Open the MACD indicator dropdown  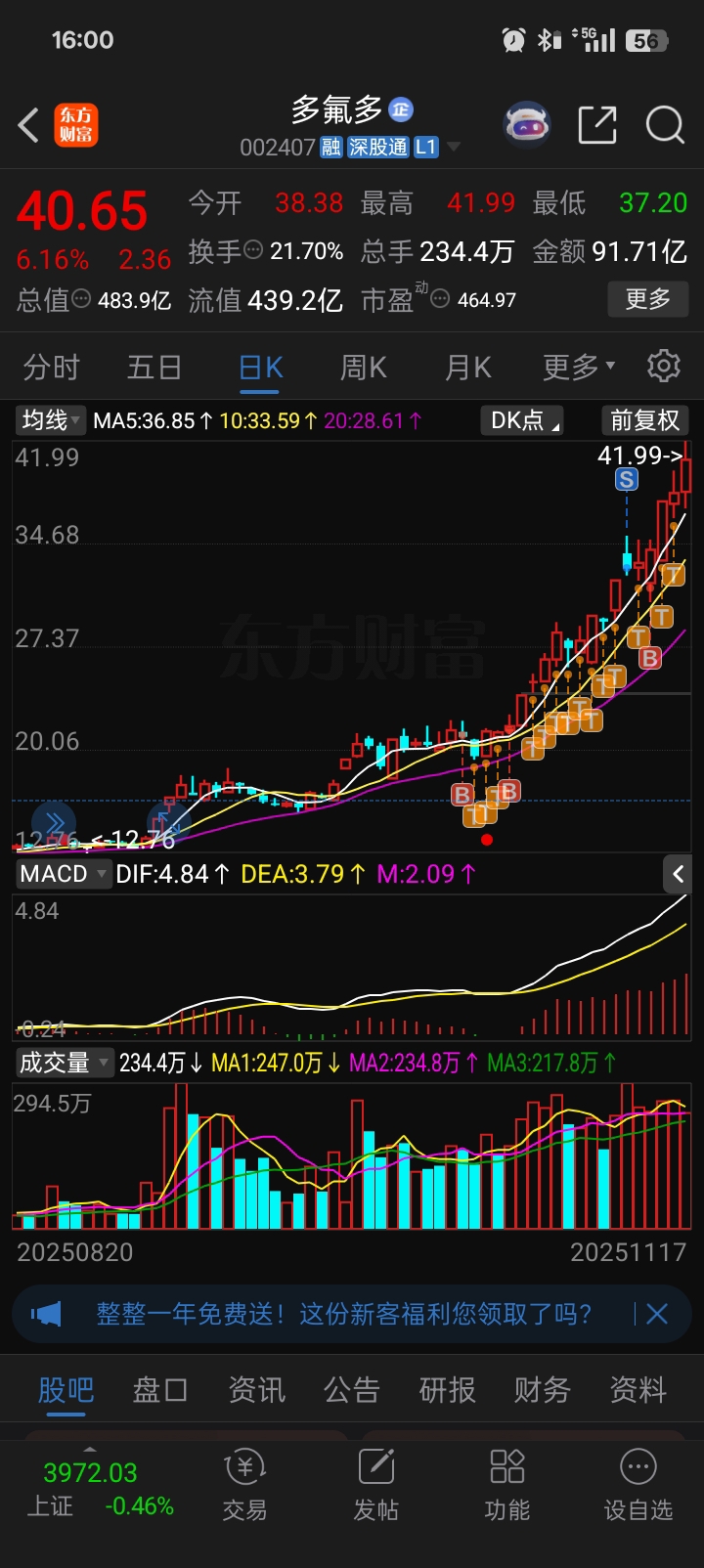tap(63, 874)
